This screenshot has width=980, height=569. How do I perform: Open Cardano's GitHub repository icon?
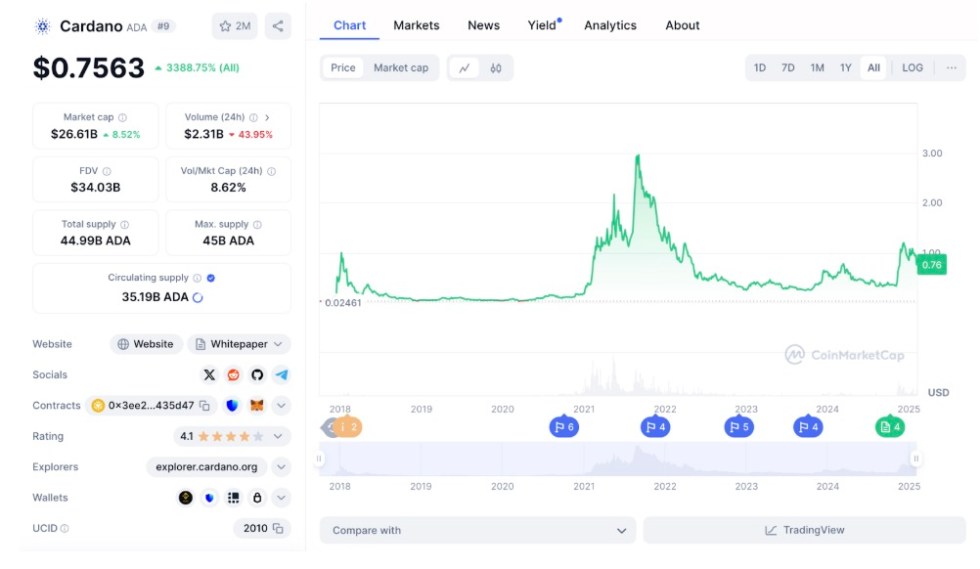[257, 375]
